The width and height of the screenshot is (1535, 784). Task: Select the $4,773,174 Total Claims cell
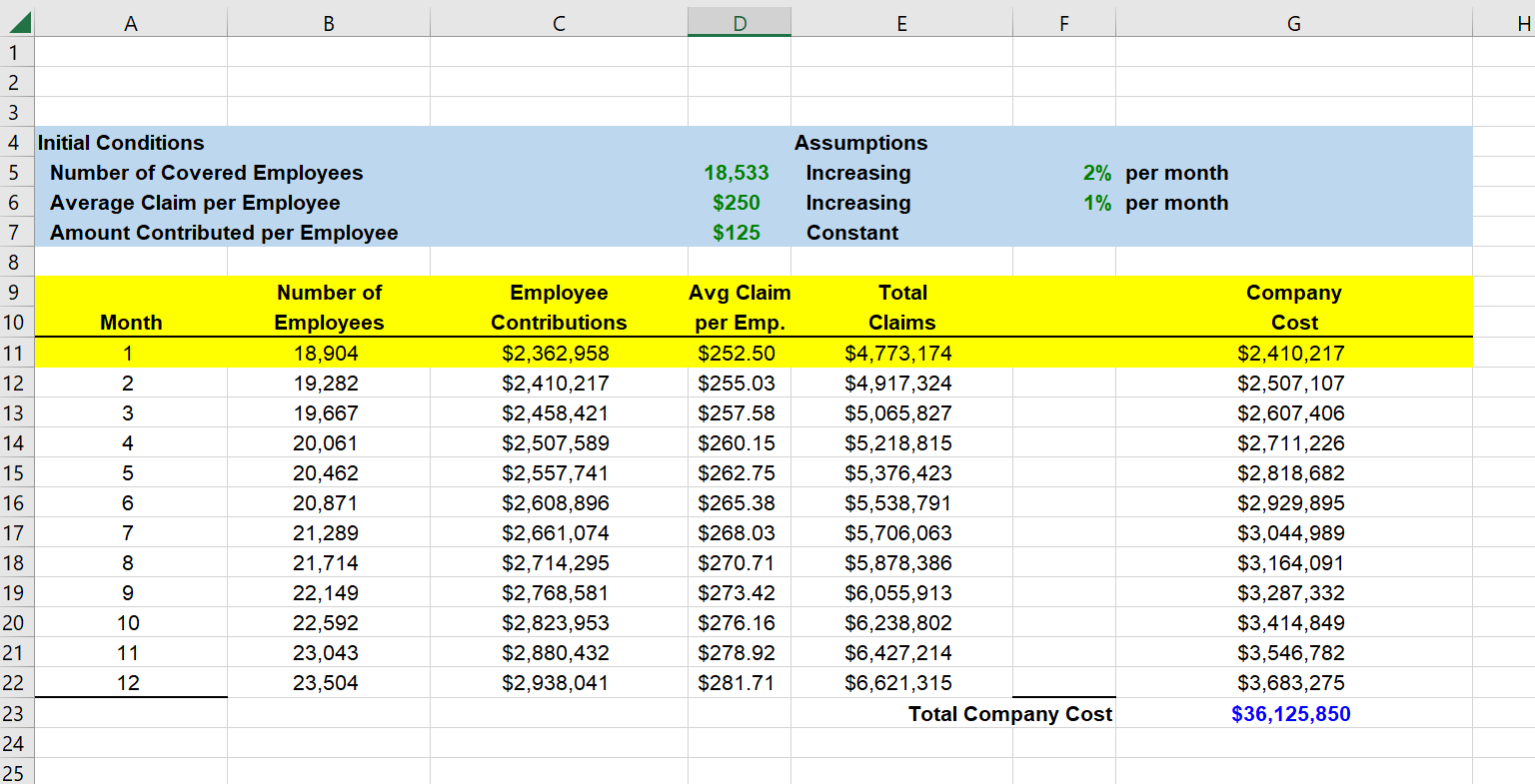point(901,353)
